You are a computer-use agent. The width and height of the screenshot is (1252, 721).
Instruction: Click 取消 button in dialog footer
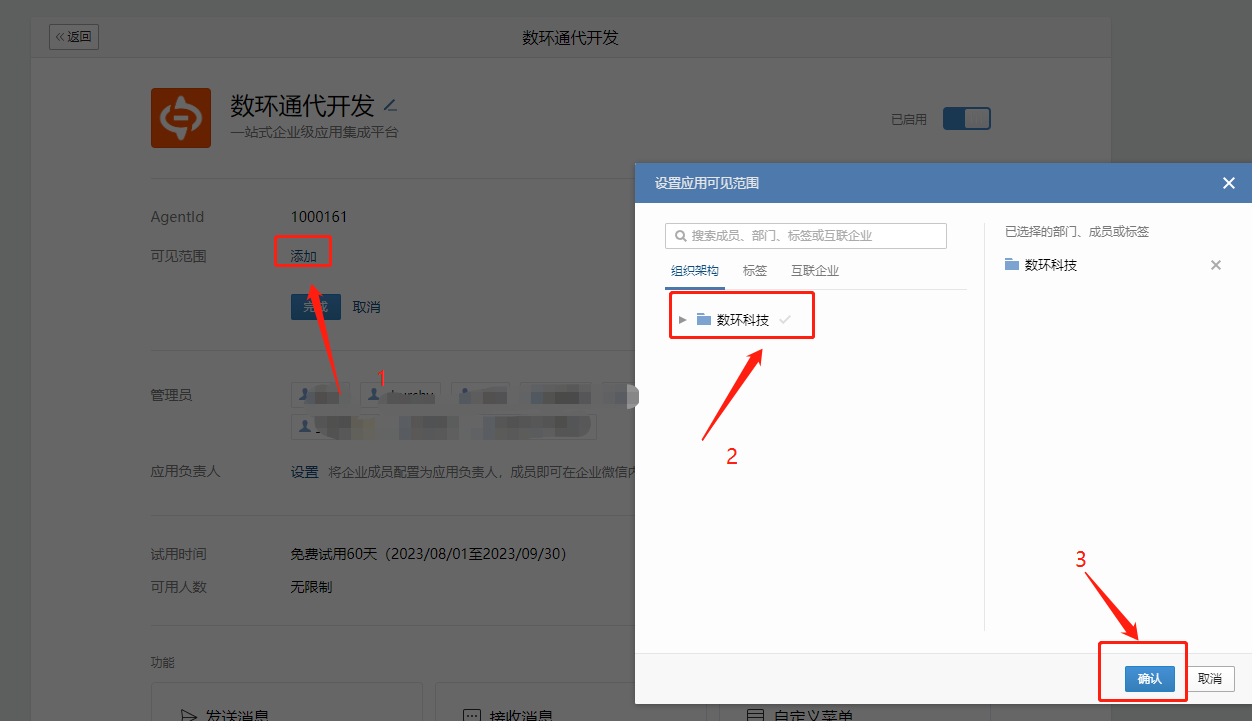[x=1210, y=679]
